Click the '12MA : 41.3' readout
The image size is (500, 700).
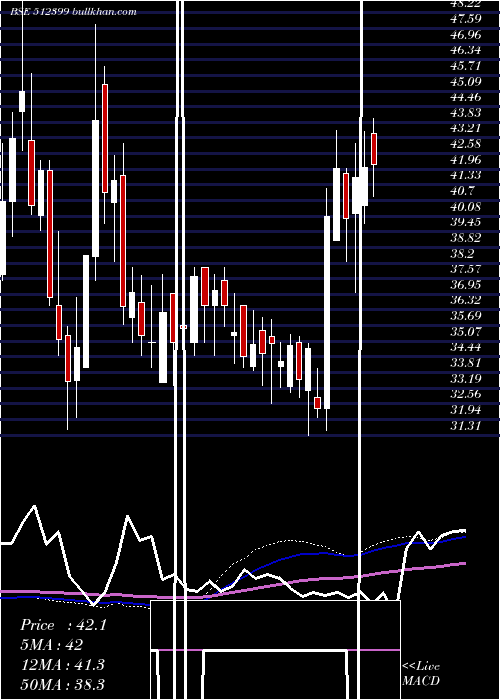point(62,665)
